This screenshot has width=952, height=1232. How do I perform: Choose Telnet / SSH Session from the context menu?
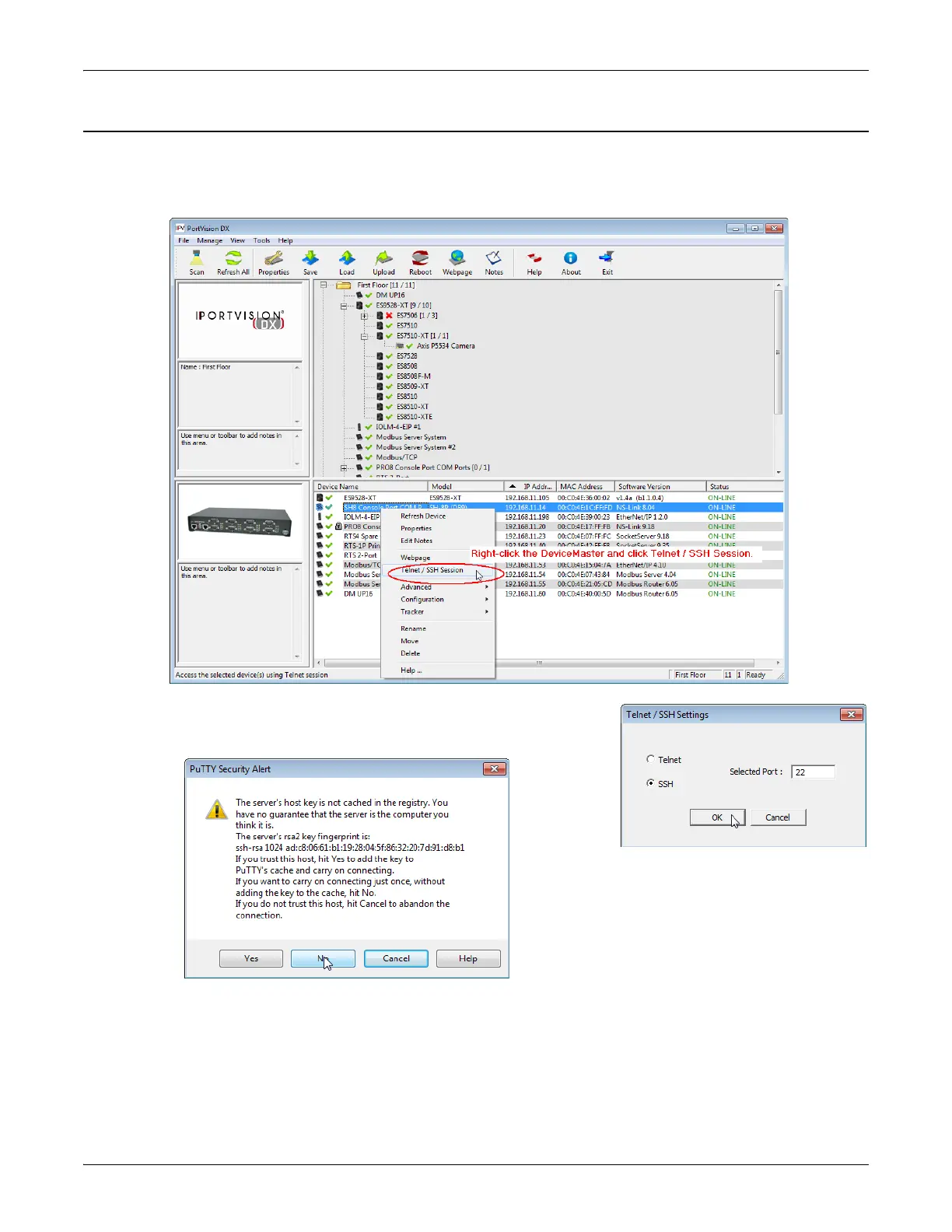438,570
